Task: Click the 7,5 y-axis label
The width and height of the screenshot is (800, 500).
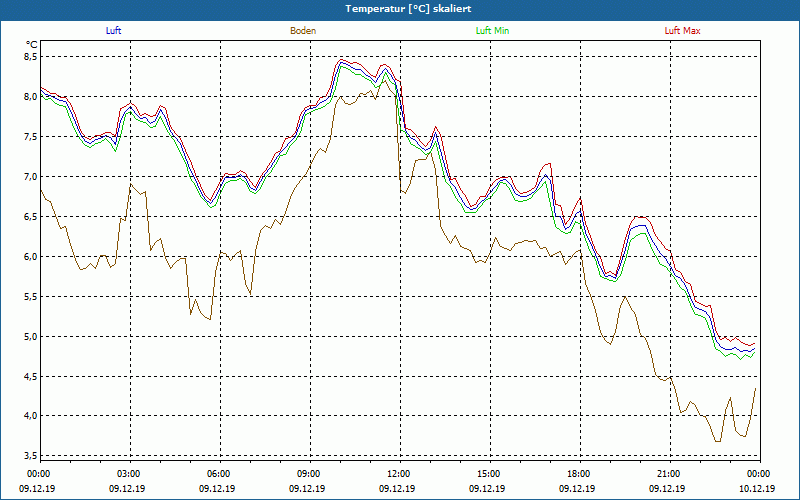Action: click(31, 136)
